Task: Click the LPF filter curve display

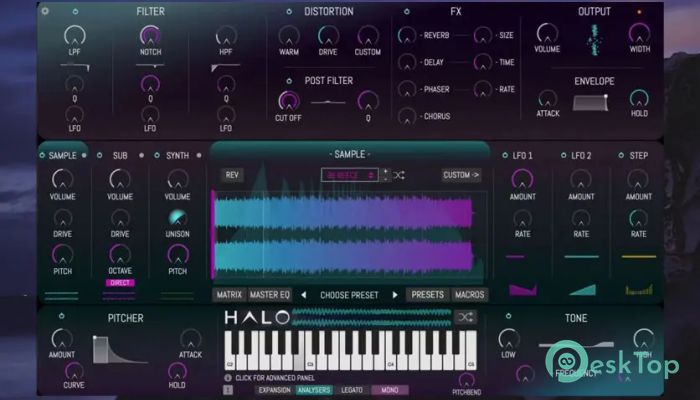Action: 75,67
